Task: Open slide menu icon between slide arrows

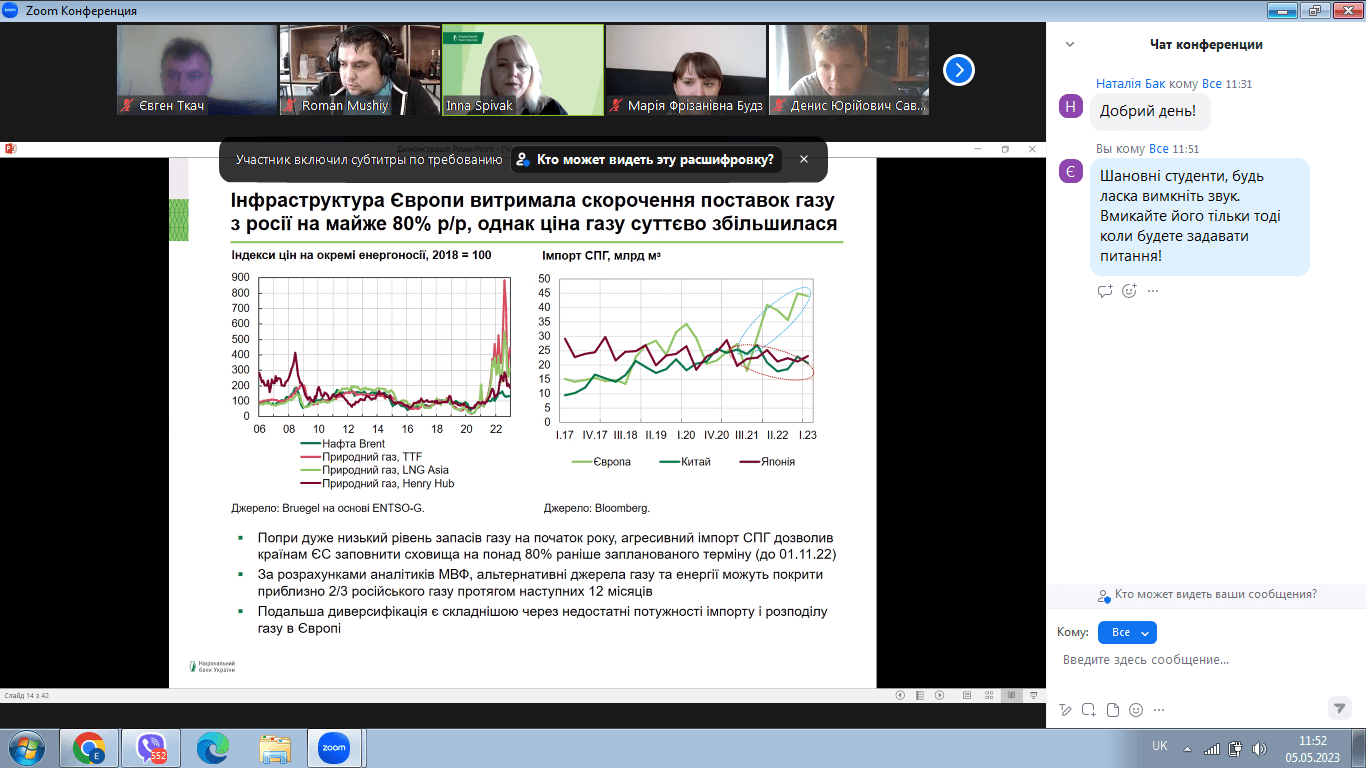Action: tap(918, 695)
